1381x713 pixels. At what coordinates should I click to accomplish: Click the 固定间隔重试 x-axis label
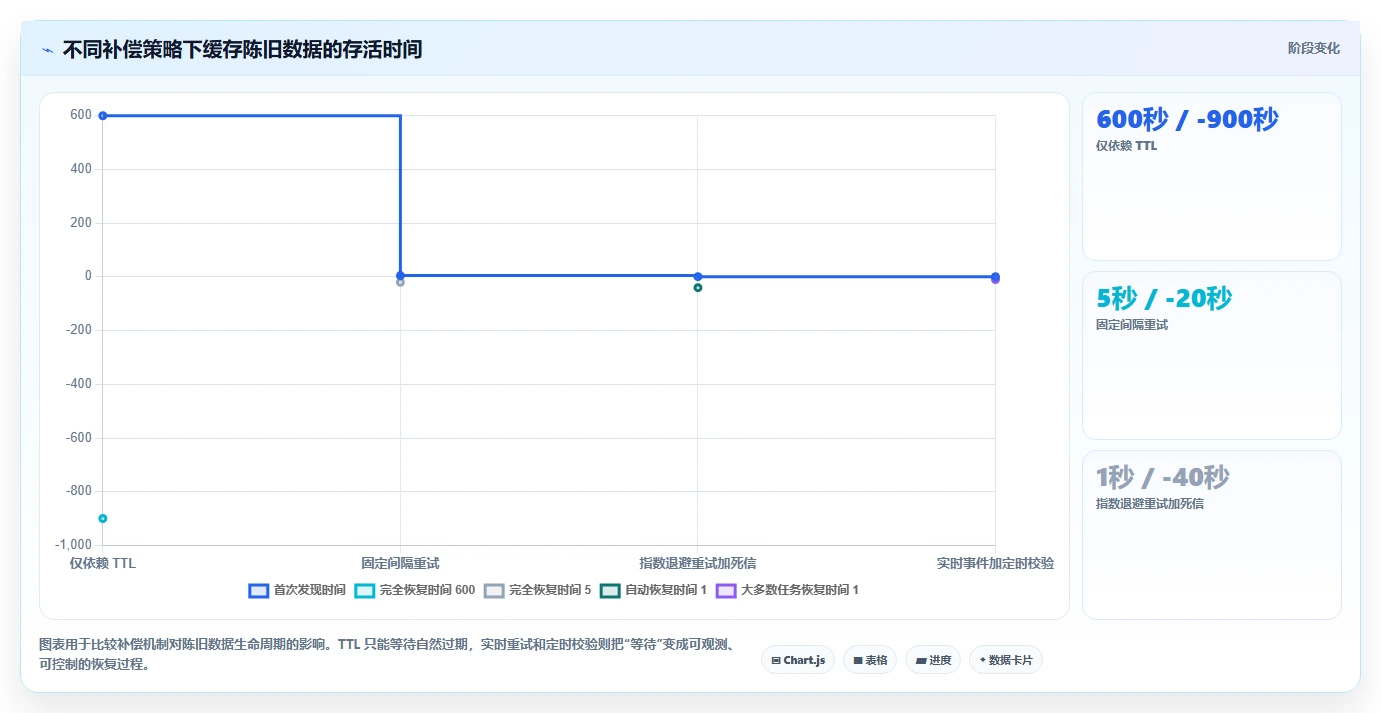tap(400, 563)
